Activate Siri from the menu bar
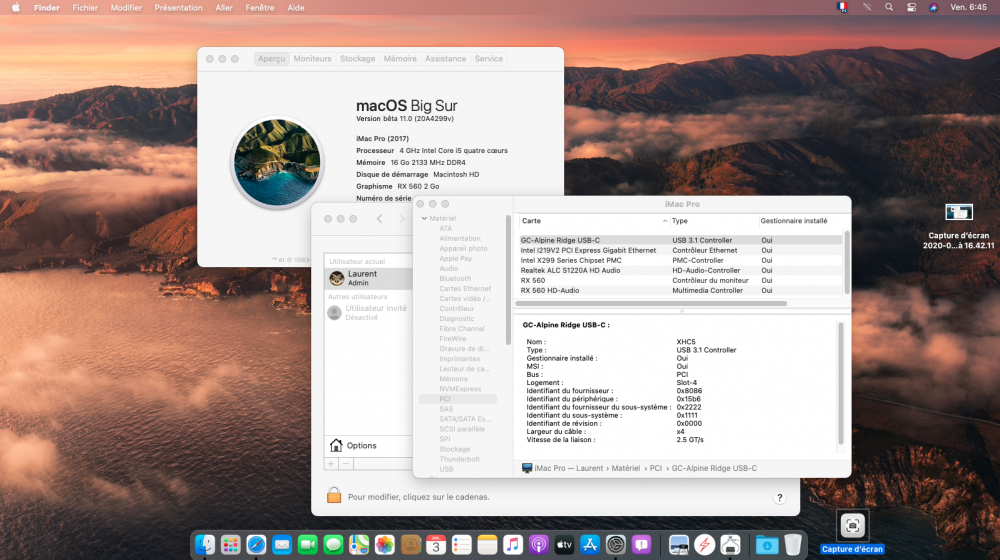This screenshot has width=1000, height=560. click(x=934, y=8)
